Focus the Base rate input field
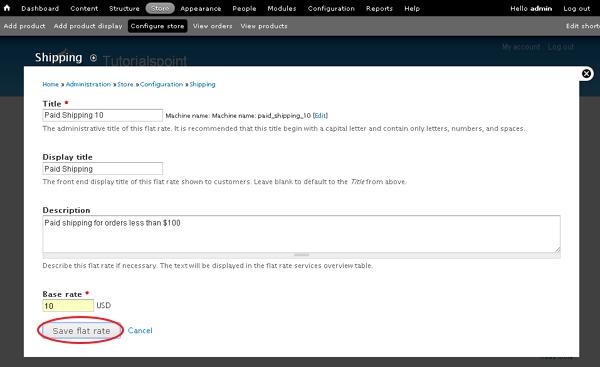 point(68,306)
